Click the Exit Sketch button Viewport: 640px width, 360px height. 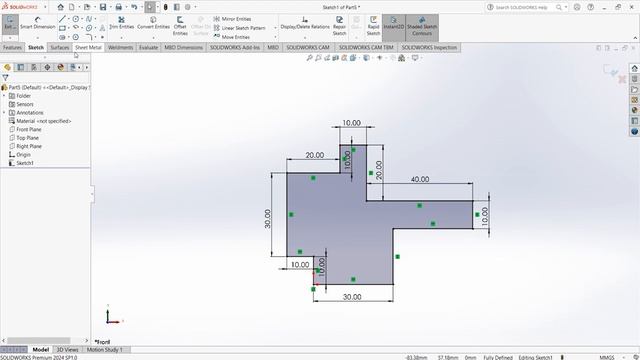coord(10,24)
